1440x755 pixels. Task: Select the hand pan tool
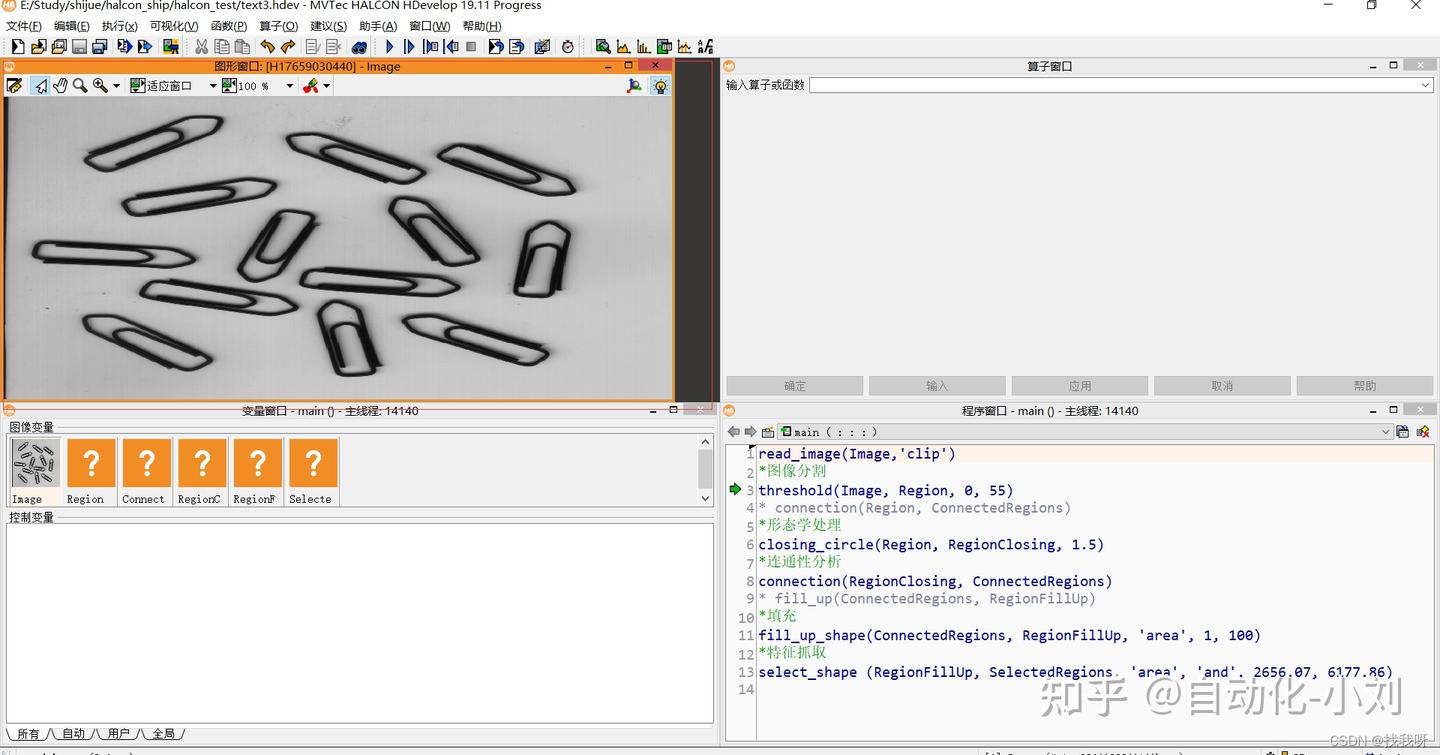click(60, 86)
